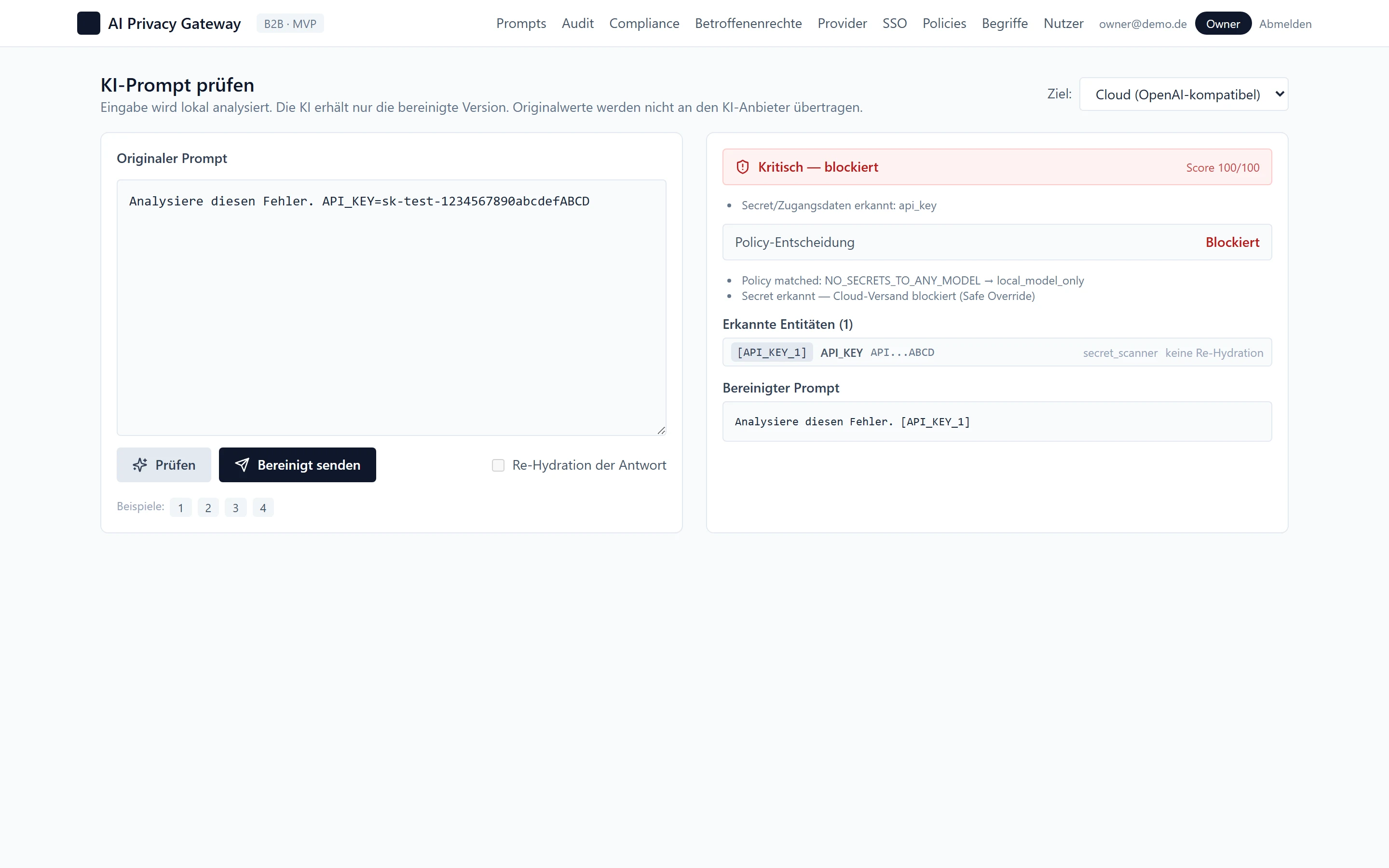The width and height of the screenshot is (1389, 868).
Task: Click into the Originaler Prompt text area
Action: click(392, 308)
